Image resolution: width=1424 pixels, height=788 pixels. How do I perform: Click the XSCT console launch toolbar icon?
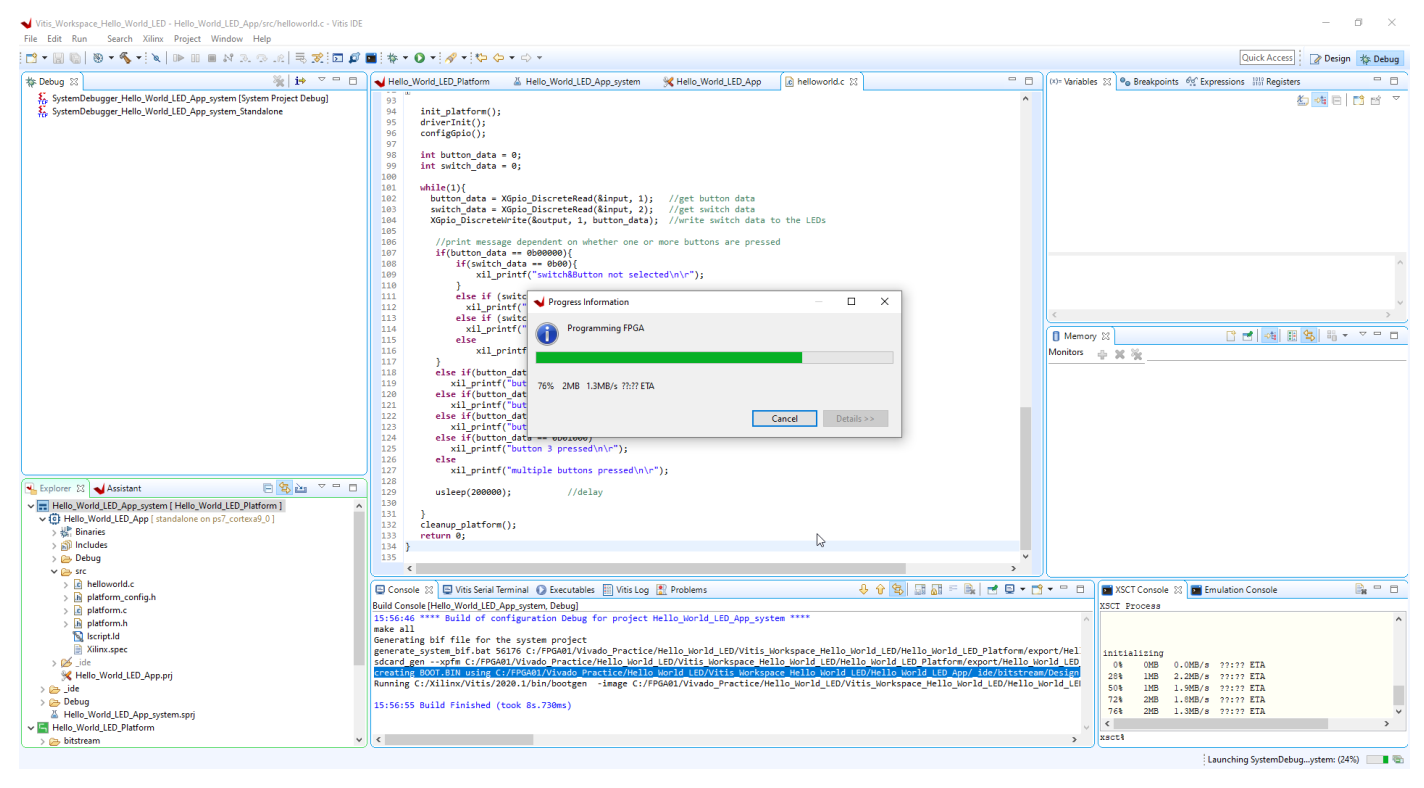[371, 58]
